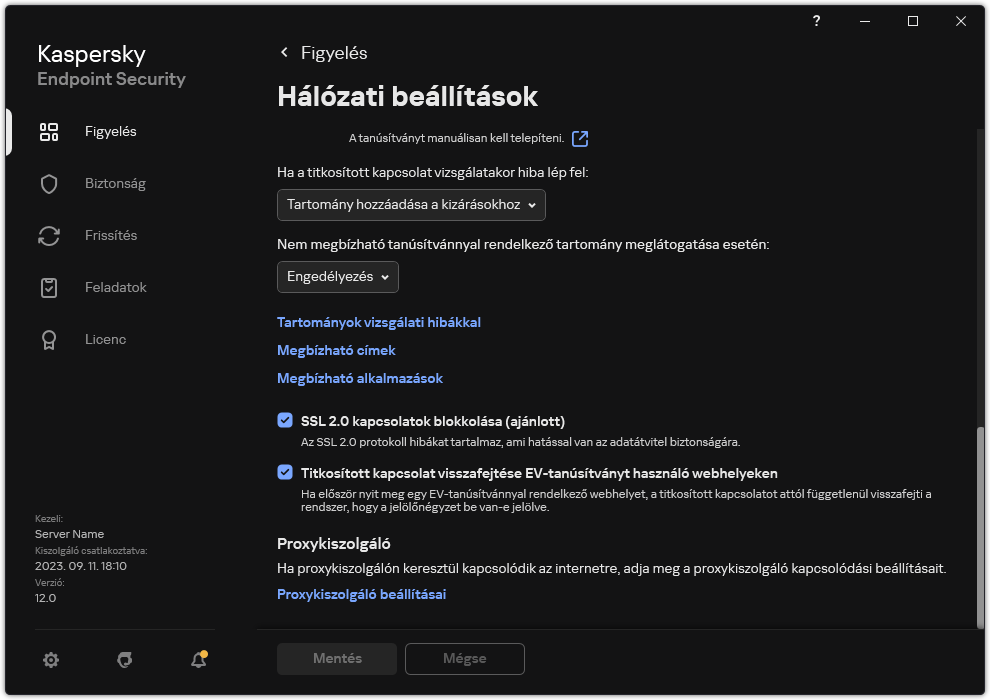Go back to Figyelés via header arrow
The image size is (990, 700).
point(284,52)
